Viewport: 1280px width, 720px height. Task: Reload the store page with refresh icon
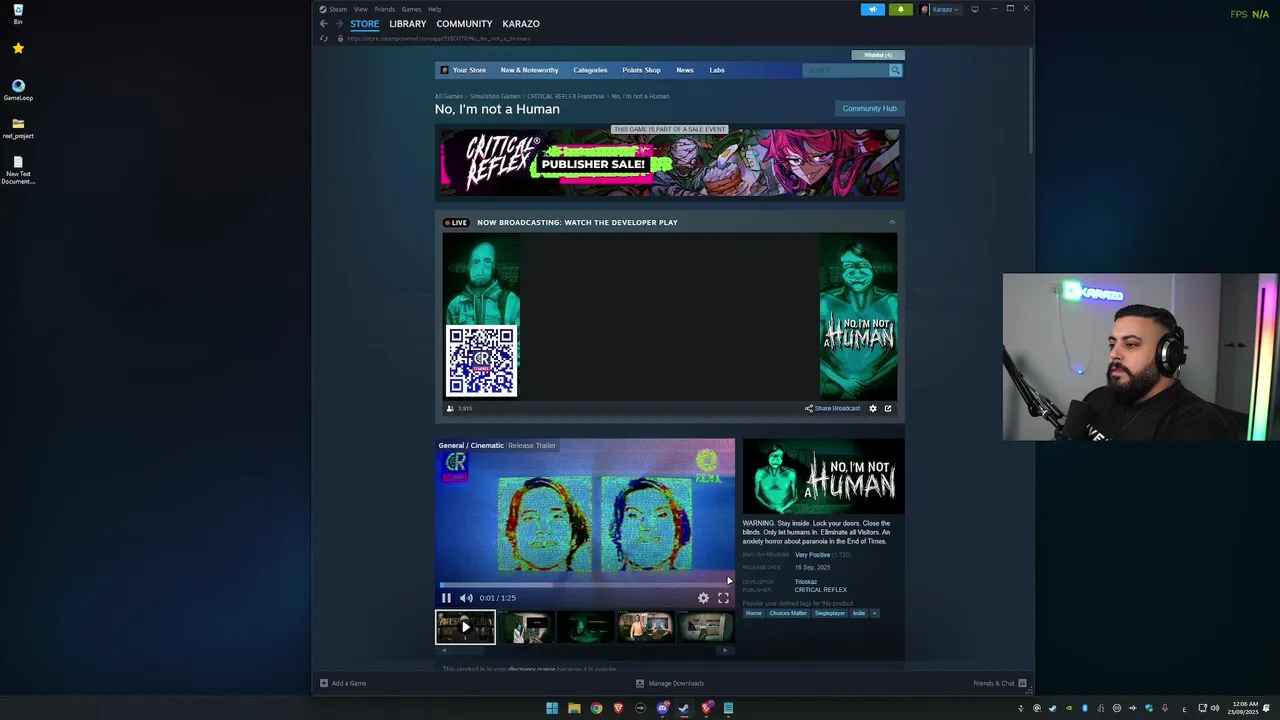point(323,39)
